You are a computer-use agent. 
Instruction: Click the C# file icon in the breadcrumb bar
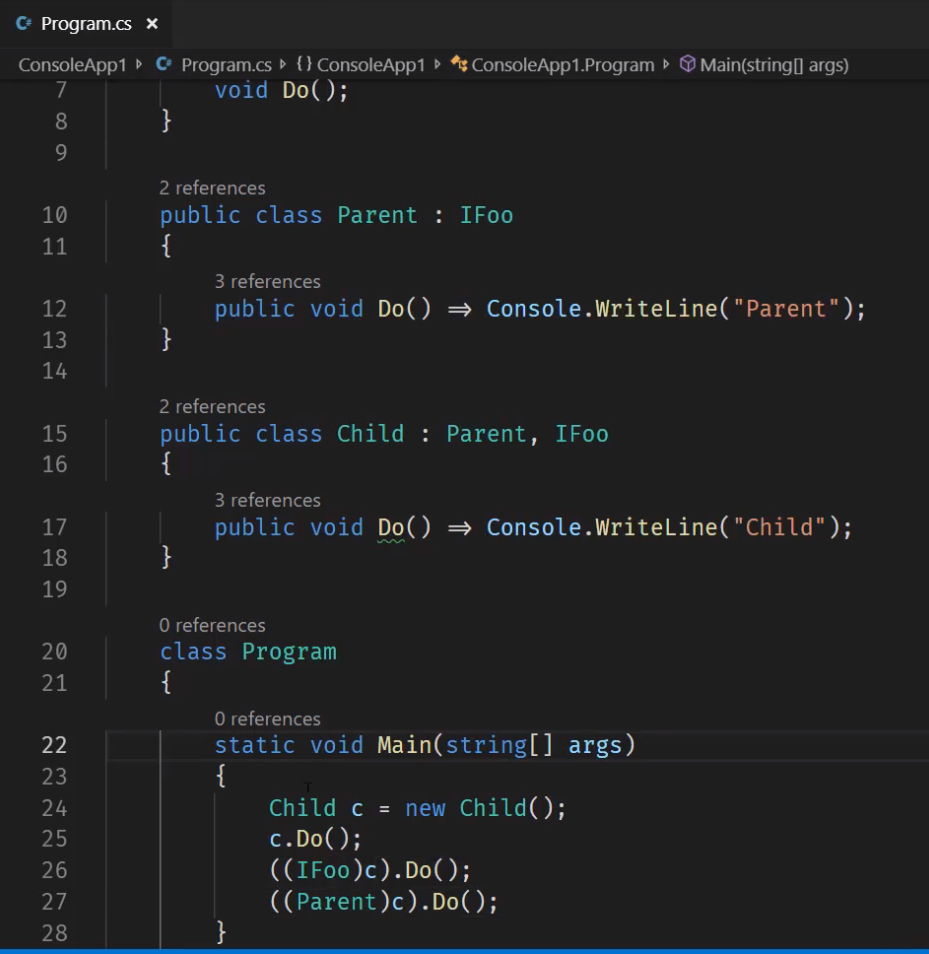click(x=162, y=65)
